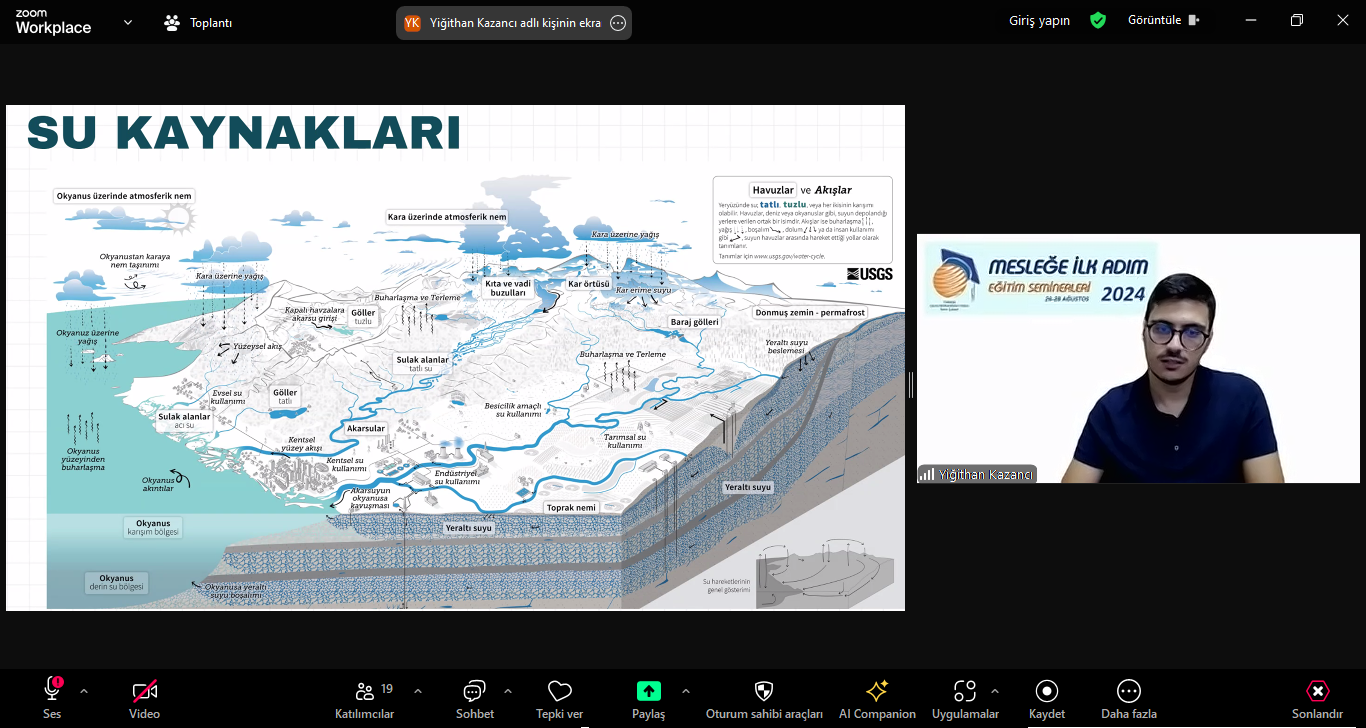
Task: Open the Görüntüle view menu
Action: (1163, 20)
